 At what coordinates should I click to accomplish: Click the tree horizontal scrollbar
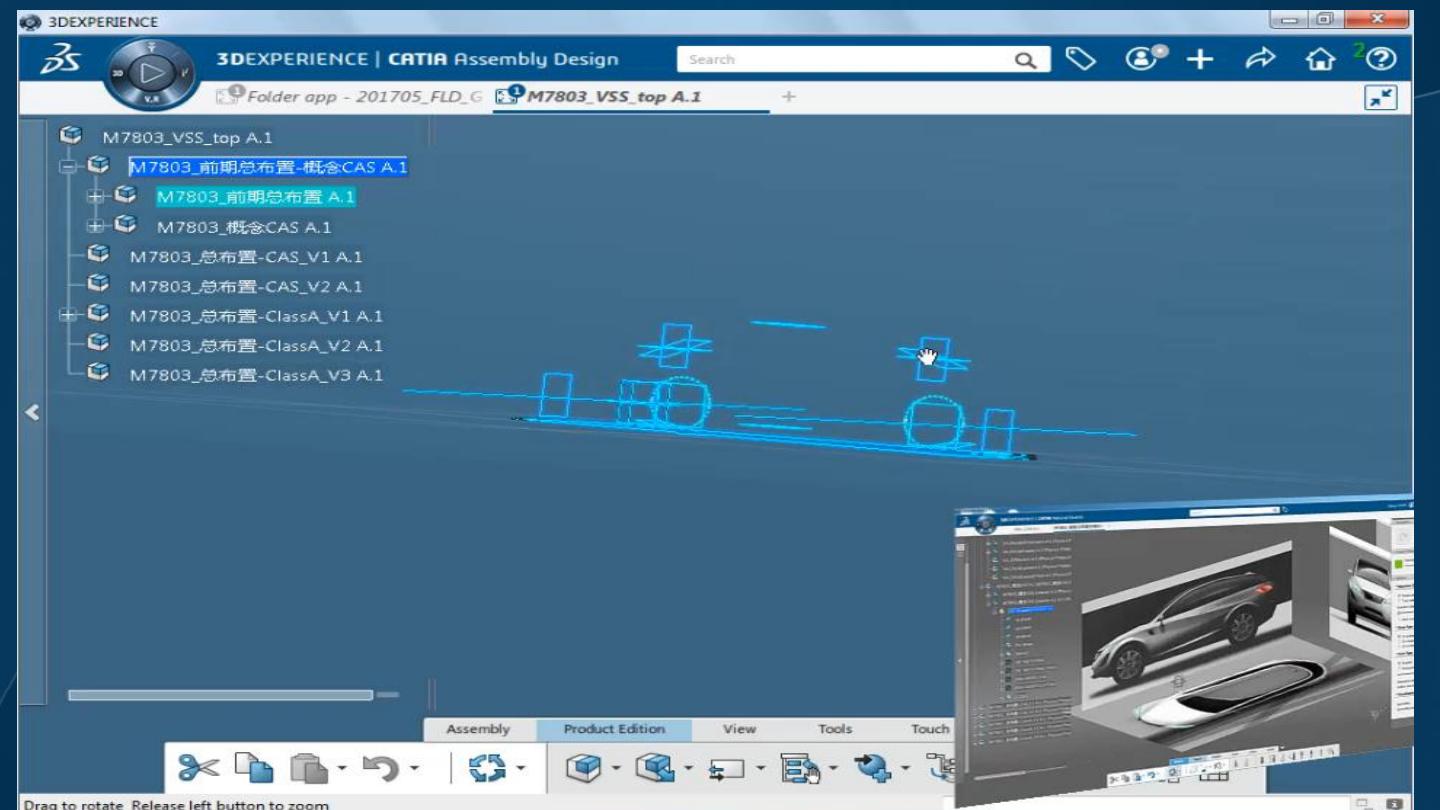point(220,695)
